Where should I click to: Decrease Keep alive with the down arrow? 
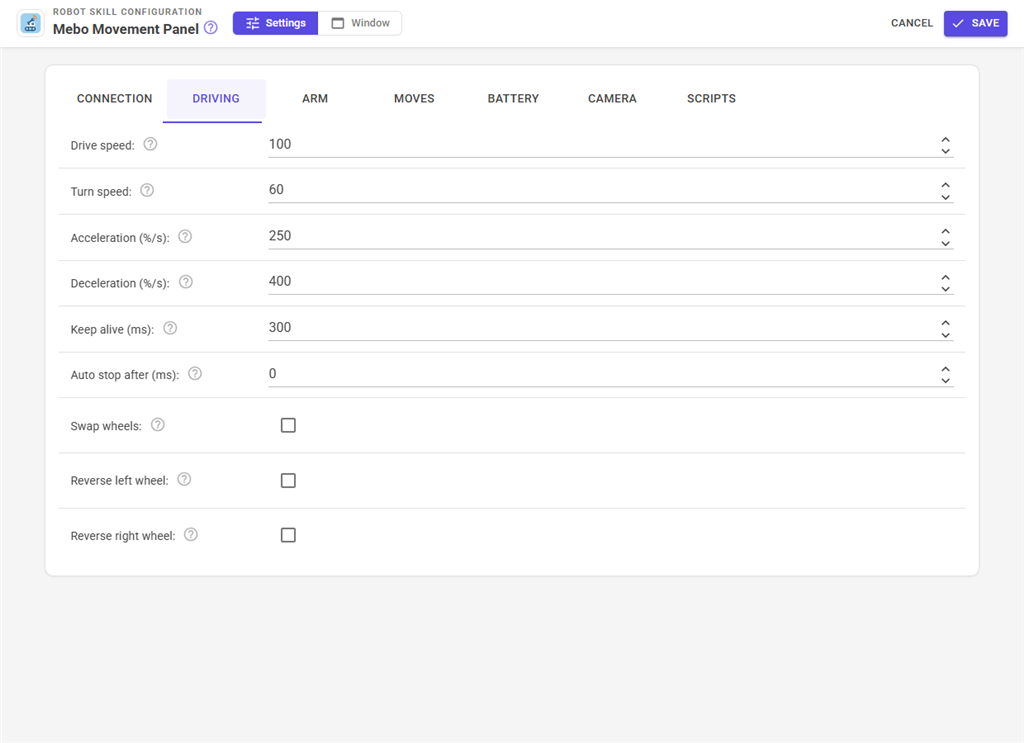pos(945,335)
